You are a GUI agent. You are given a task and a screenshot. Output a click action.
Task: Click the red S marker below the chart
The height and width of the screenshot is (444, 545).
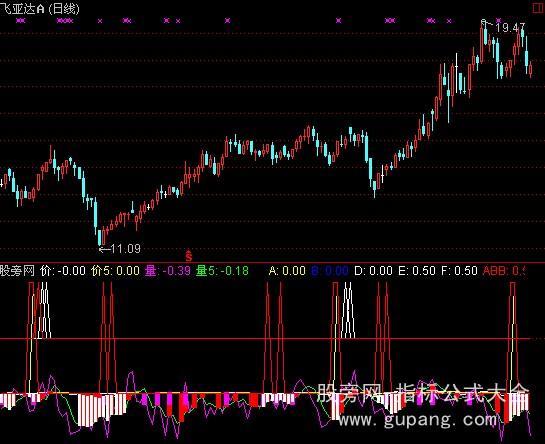(188, 256)
